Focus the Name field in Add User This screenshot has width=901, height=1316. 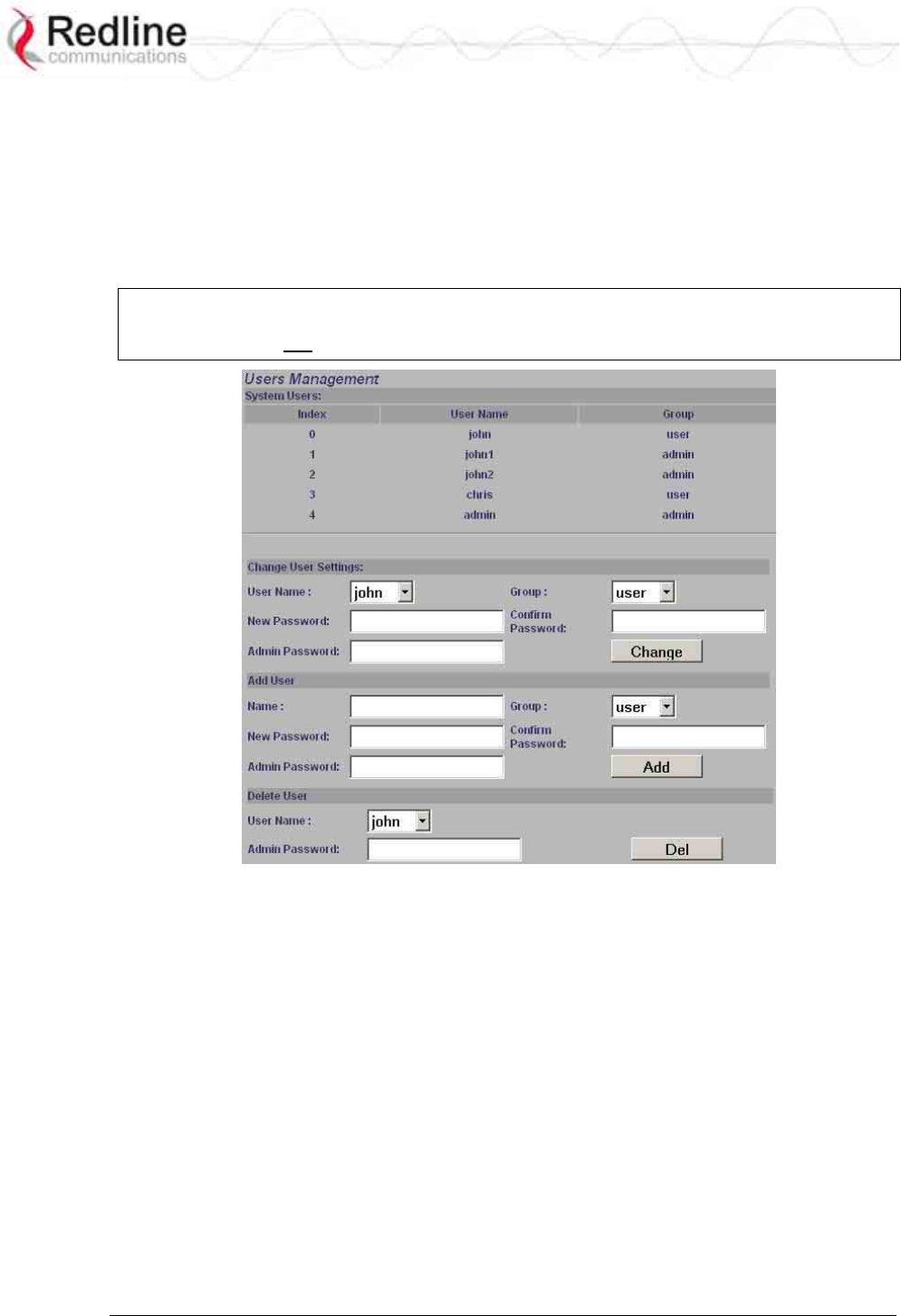427,706
